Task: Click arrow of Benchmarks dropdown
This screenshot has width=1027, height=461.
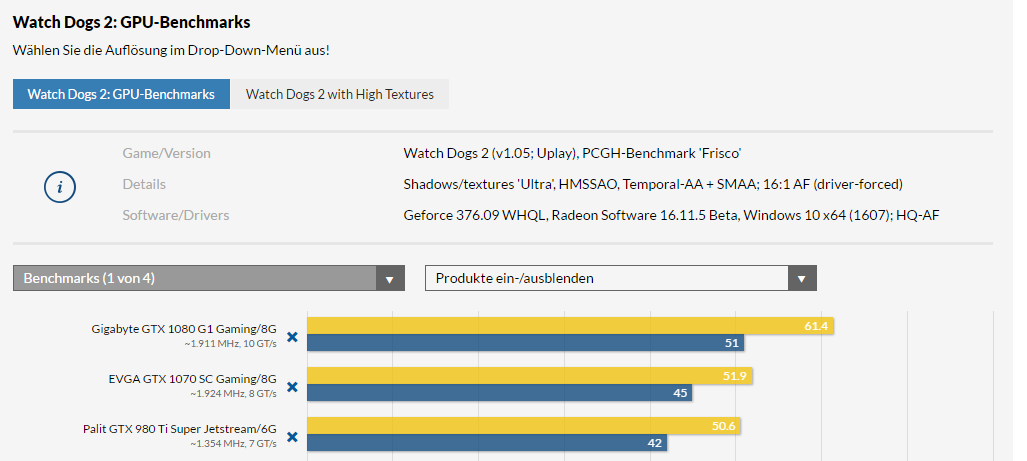Action: pos(390,279)
